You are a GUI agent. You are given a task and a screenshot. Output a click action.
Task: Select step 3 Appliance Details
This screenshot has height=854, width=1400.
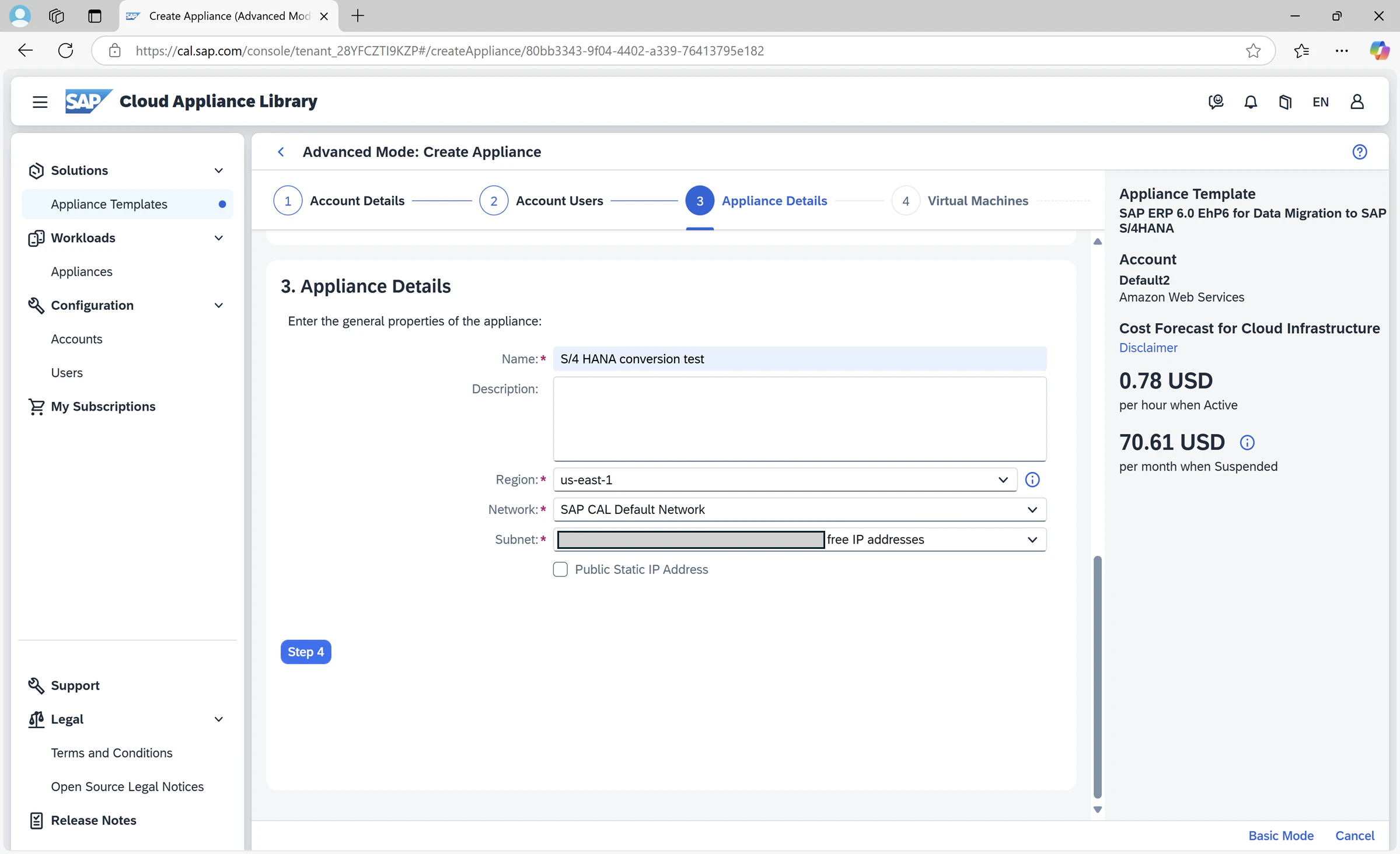tap(756, 201)
